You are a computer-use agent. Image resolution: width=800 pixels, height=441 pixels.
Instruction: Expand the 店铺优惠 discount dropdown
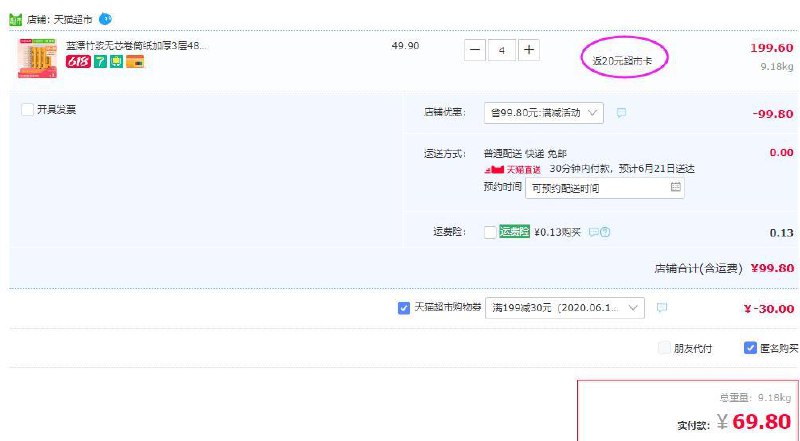544,113
